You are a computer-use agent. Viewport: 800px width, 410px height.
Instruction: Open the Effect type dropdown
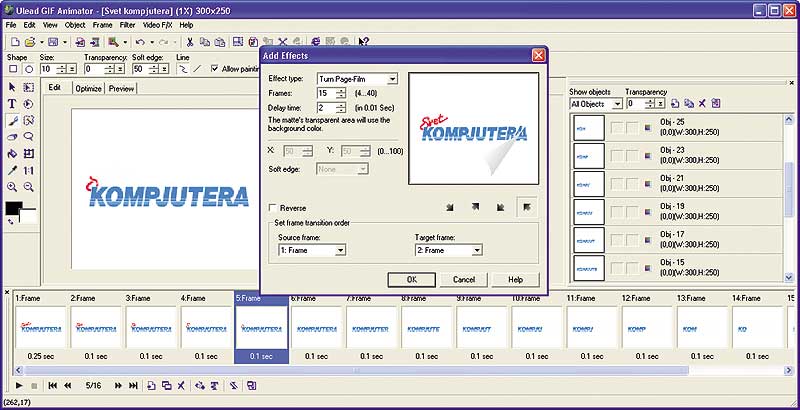[392, 79]
